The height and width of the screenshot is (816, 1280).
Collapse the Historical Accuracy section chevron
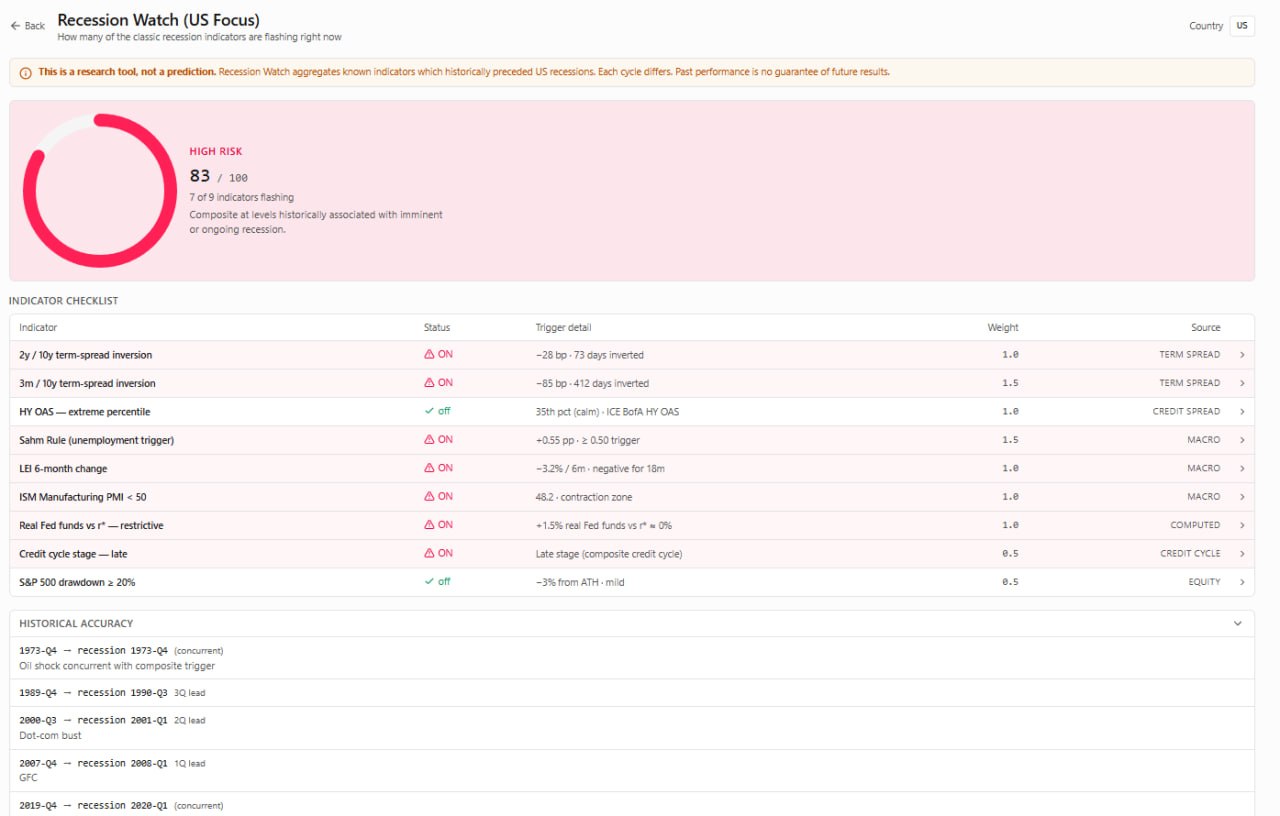tap(1238, 623)
